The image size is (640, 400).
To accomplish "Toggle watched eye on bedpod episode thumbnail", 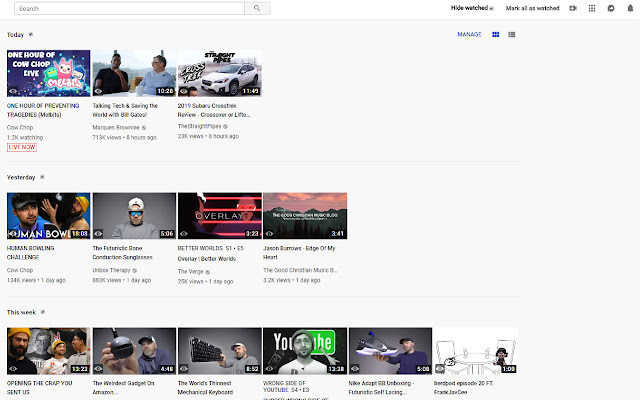I will [440, 369].
